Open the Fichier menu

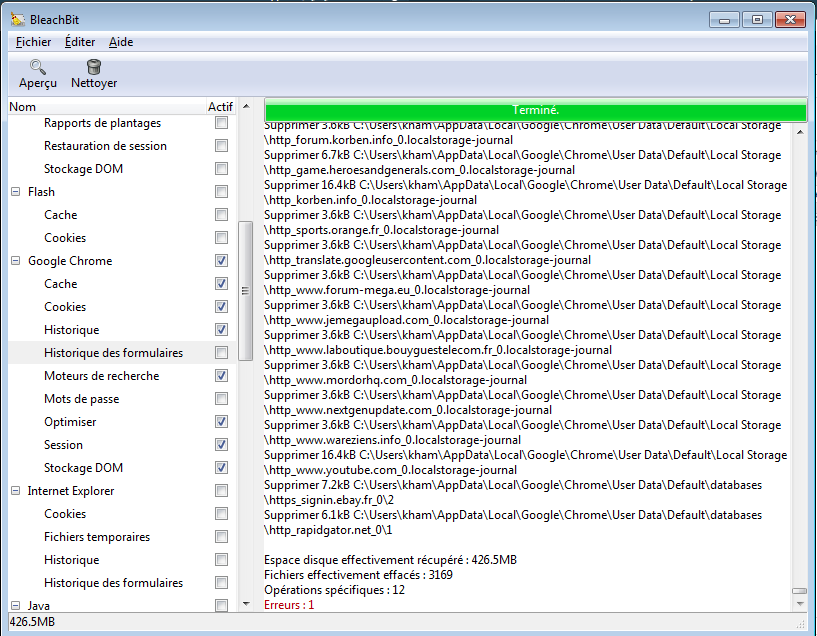(33, 42)
